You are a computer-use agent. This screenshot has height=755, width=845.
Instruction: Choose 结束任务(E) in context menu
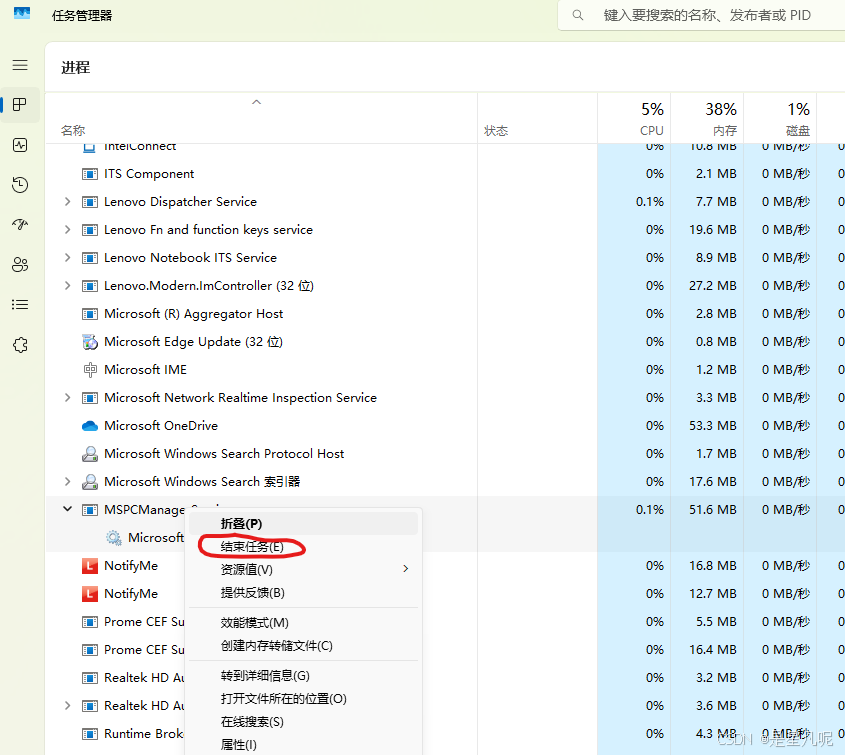pos(303,547)
